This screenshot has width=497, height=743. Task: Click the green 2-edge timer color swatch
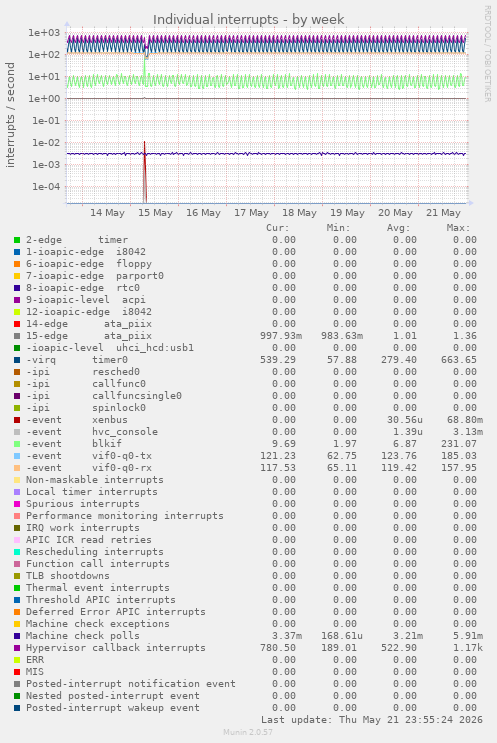17,240
